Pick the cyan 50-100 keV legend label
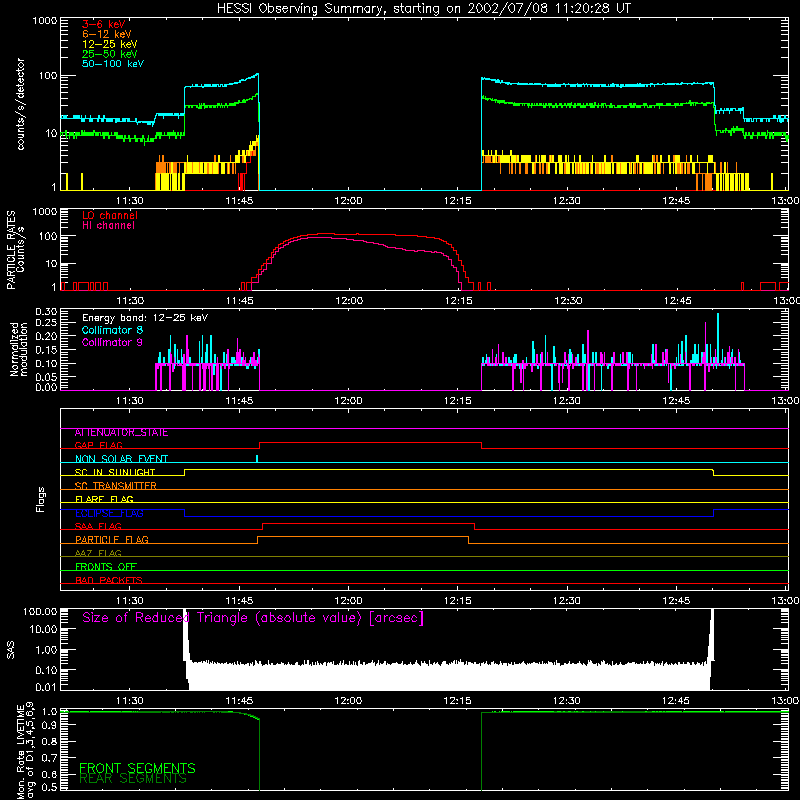Viewport: 800px width, 800px height. tap(113, 64)
